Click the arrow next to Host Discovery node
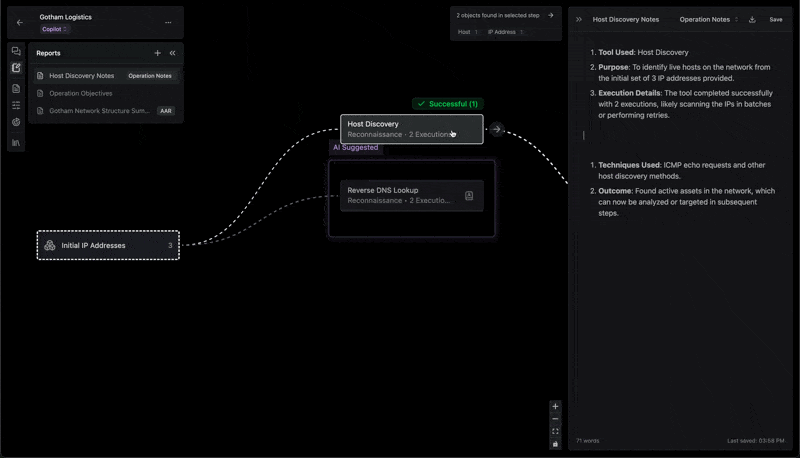Image resolution: width=800 pixels, height=458 pixels. tap(497, 129)
